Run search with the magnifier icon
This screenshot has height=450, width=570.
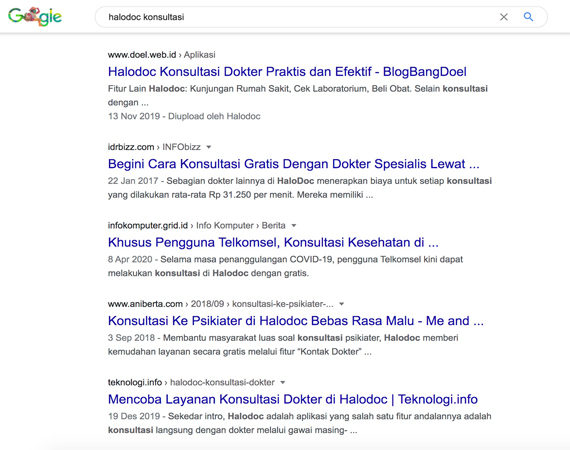528,17
